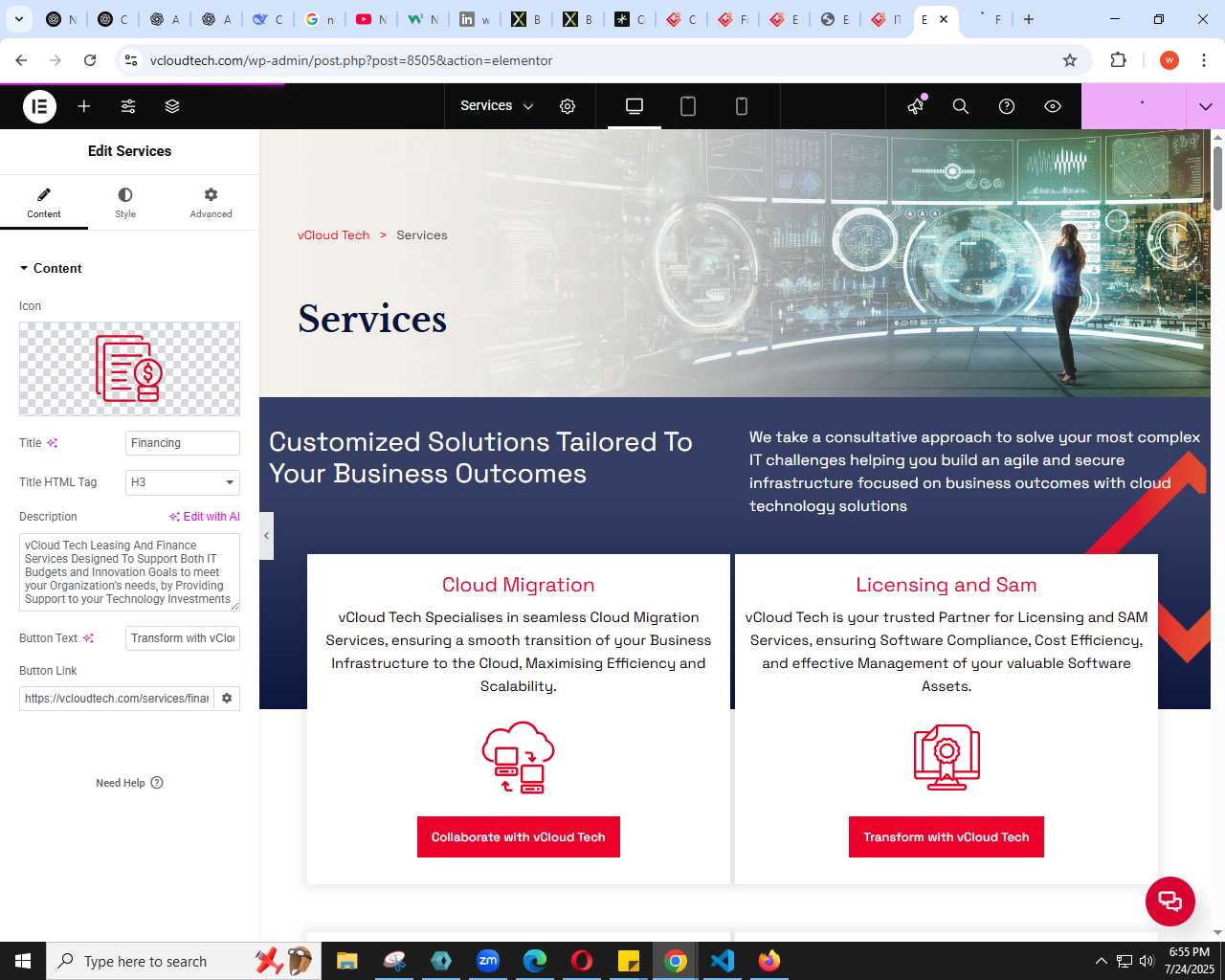Choose a new icon image thumbnail

pos(129,368)
